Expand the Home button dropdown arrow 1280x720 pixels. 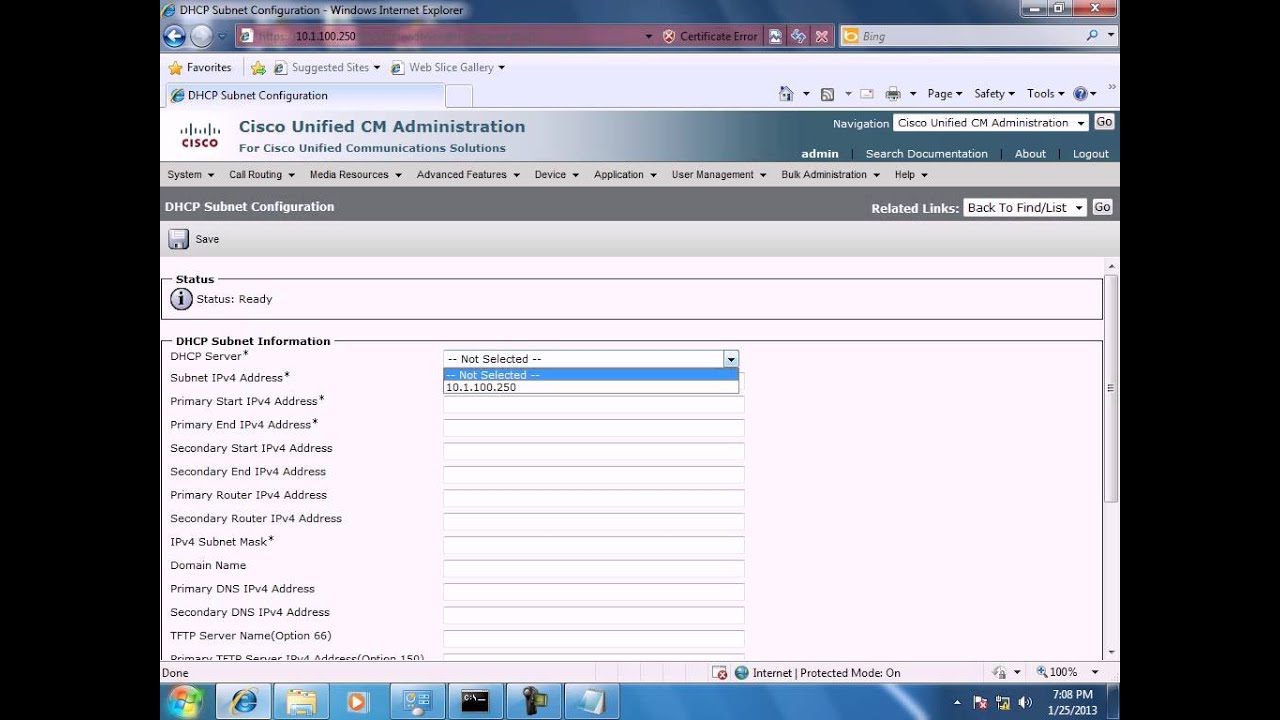tap(806, 94)
